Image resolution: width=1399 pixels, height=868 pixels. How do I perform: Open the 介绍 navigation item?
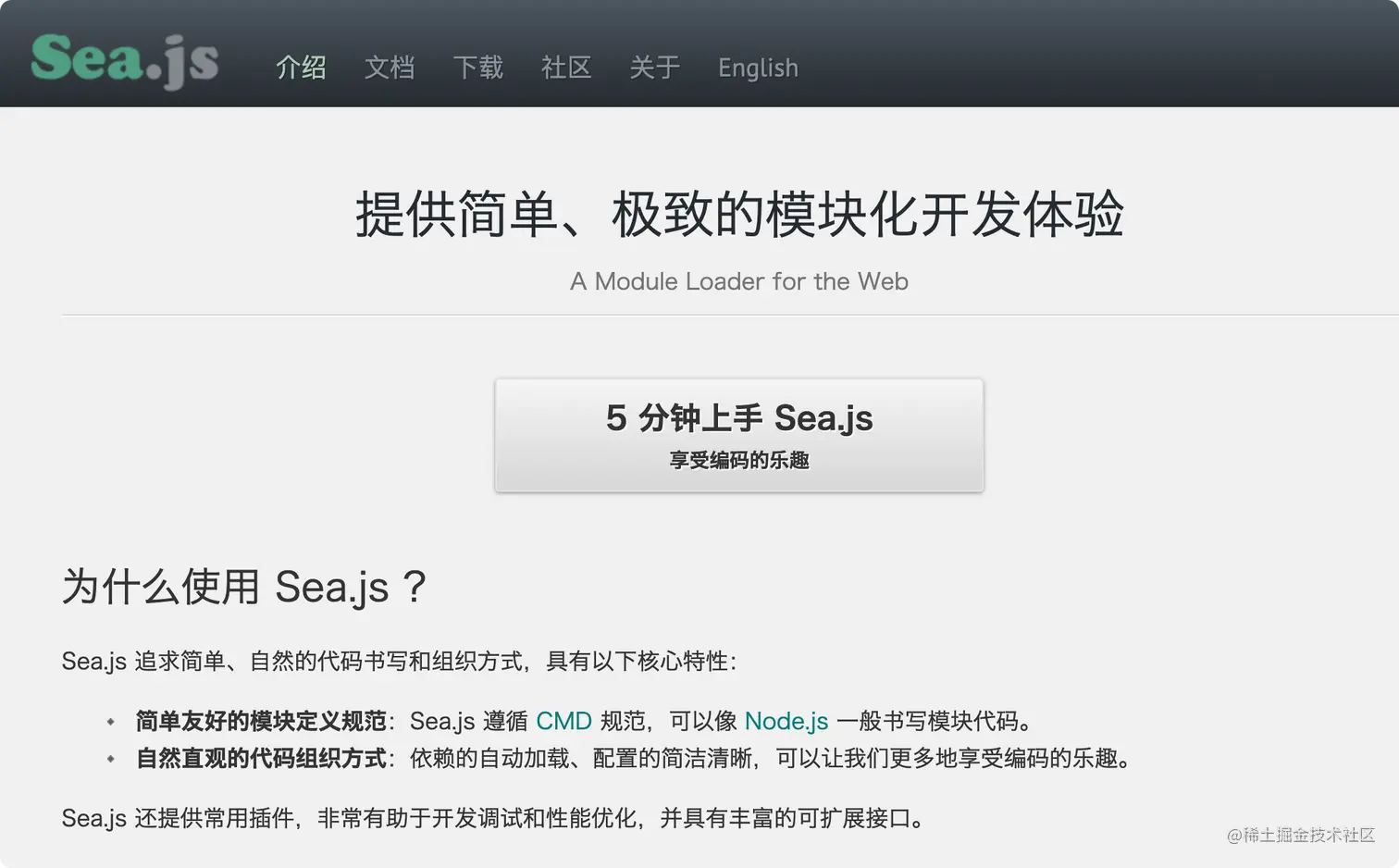301,68
